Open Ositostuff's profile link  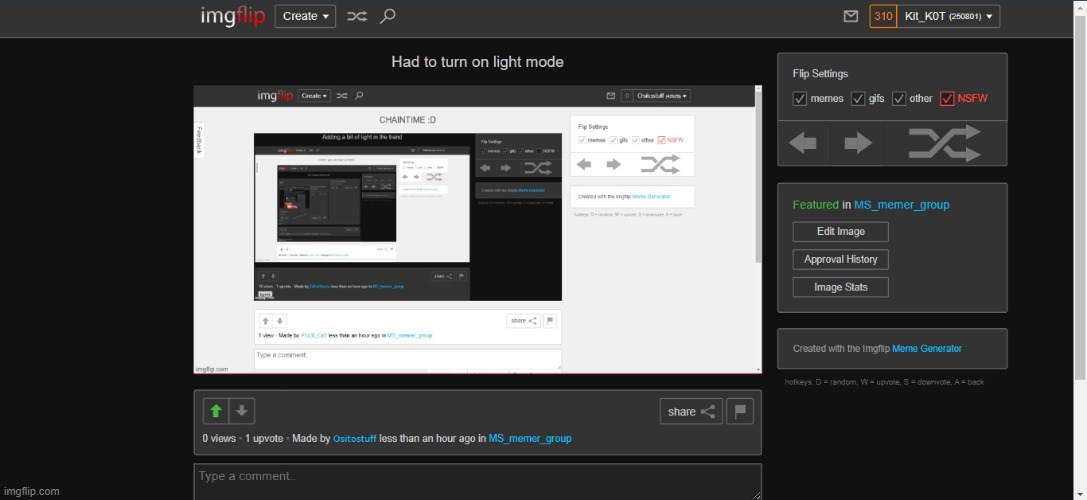pyautogui.click(x=355, y=438)
